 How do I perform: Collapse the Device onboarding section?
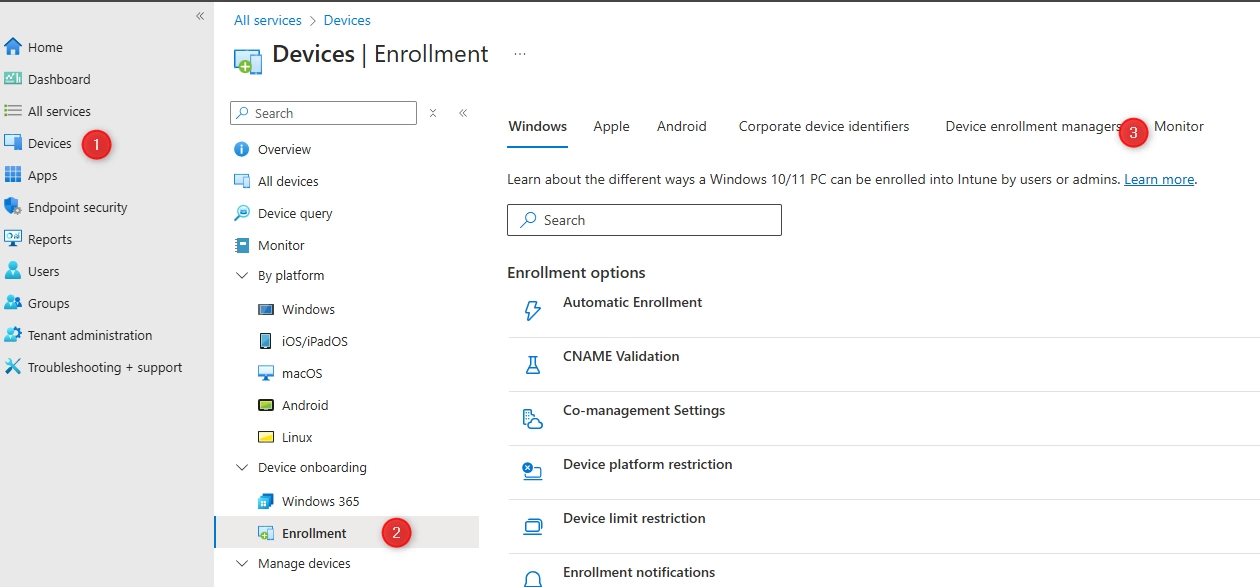click(241, 467)
